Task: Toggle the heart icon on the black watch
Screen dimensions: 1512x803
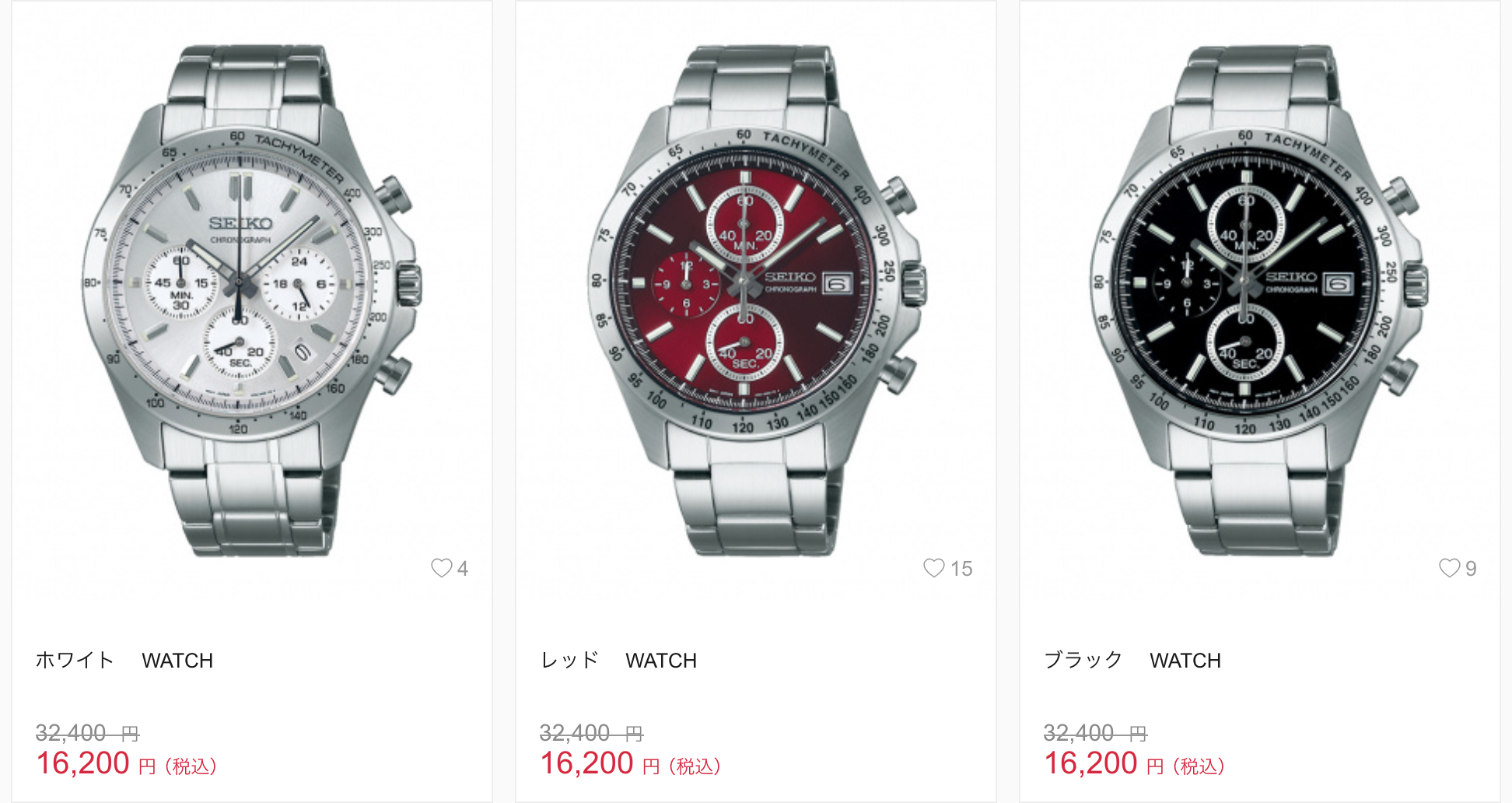Action: point(1450,568)
